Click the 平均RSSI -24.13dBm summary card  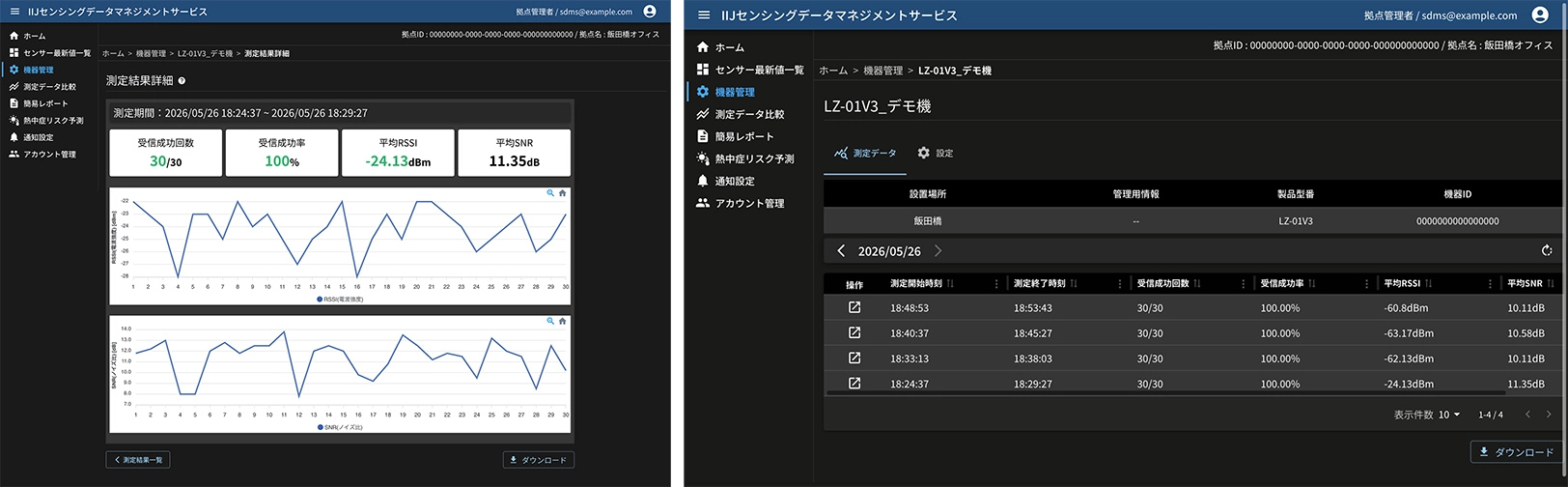click(398, 153)
